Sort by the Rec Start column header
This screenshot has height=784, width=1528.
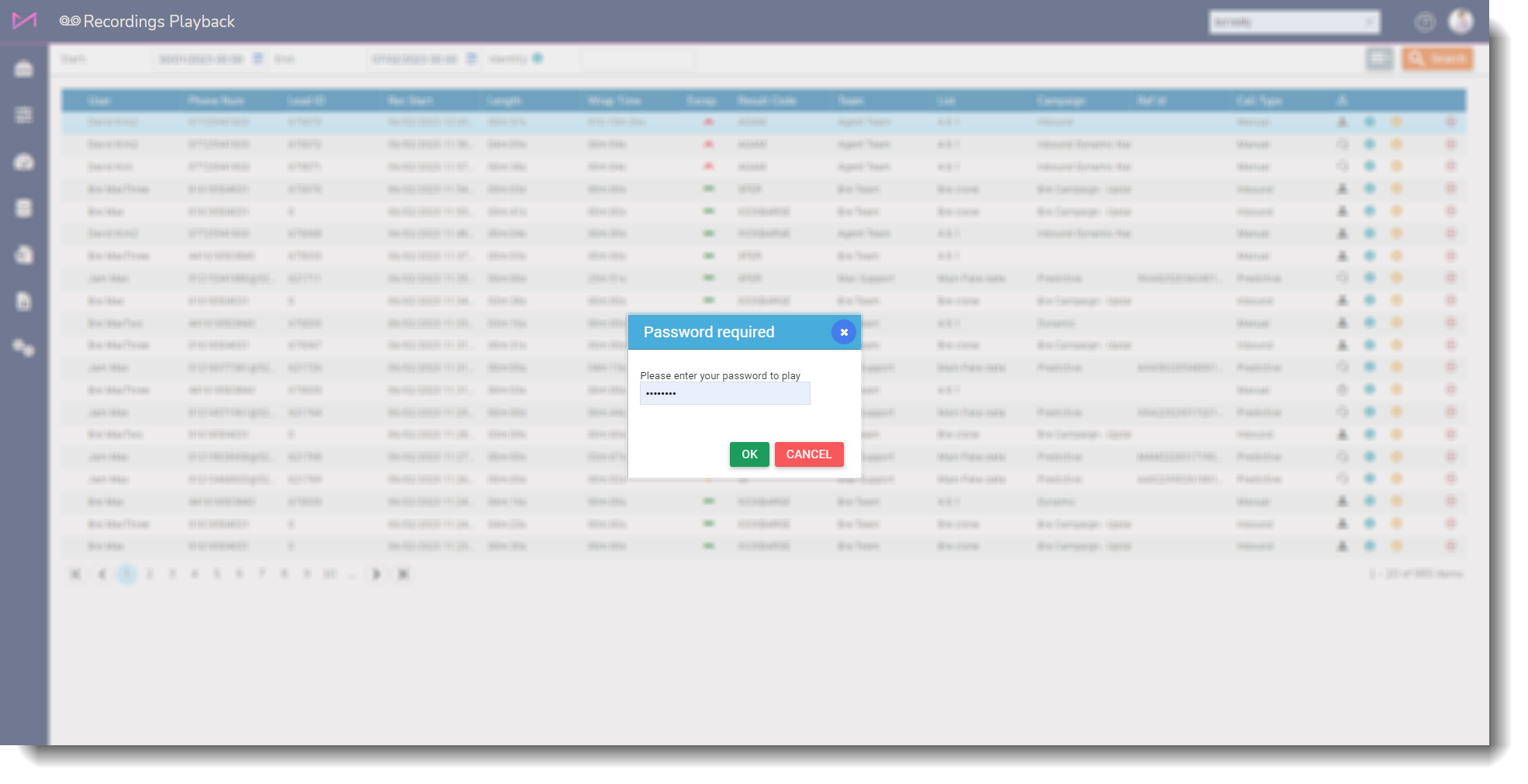pyautogui.click(x=410, y=101)
